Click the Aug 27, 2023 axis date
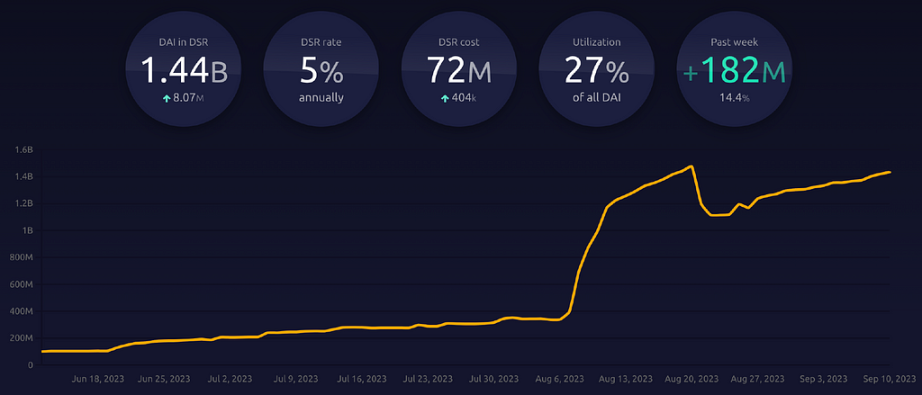This screenshot has width=922, height=395. point(759,379)
